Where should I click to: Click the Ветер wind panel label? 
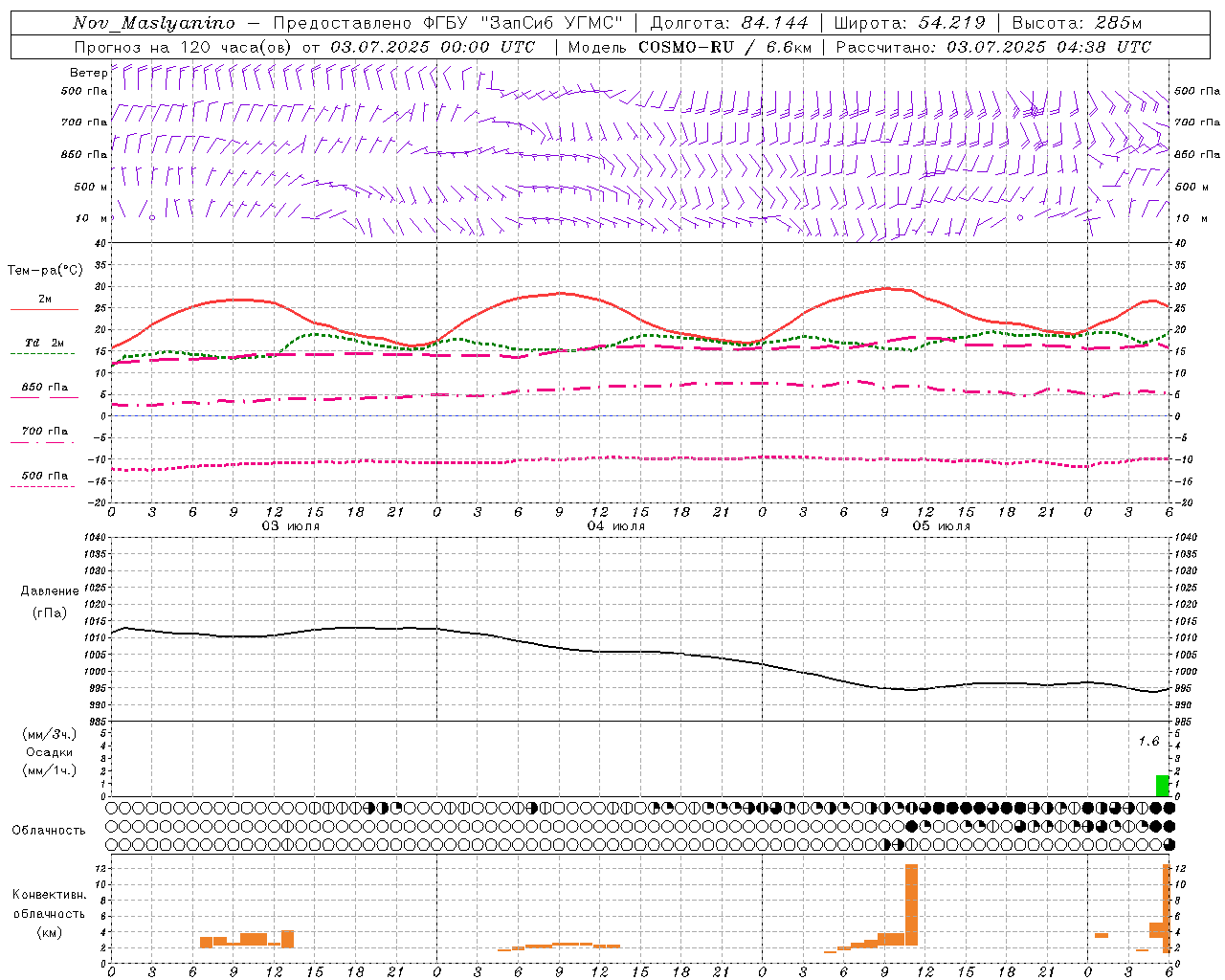tap(89, 73)
